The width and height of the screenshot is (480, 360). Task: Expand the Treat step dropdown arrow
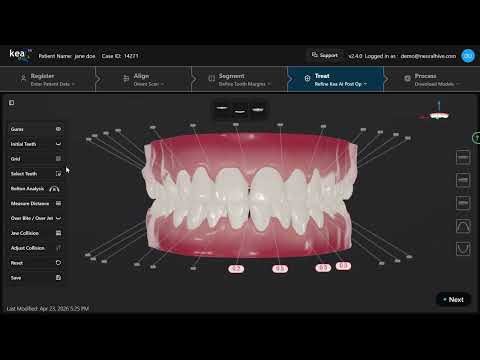click(365, 84)
